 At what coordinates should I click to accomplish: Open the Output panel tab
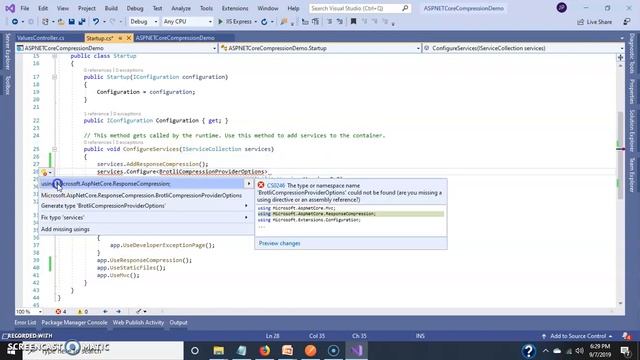point(178,322)
